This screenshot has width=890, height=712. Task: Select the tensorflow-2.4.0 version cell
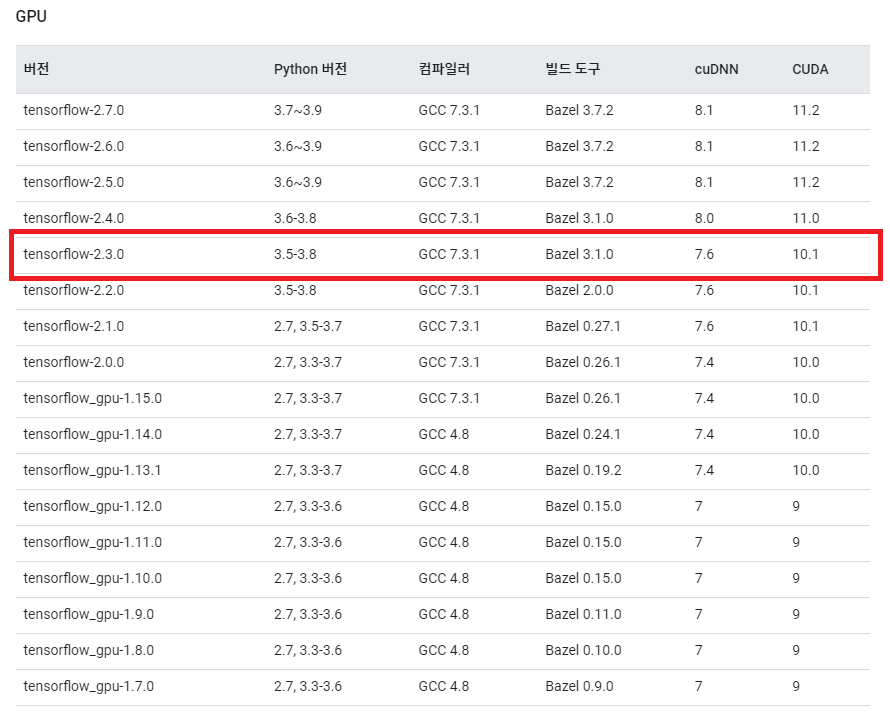(x=74, y=218)
